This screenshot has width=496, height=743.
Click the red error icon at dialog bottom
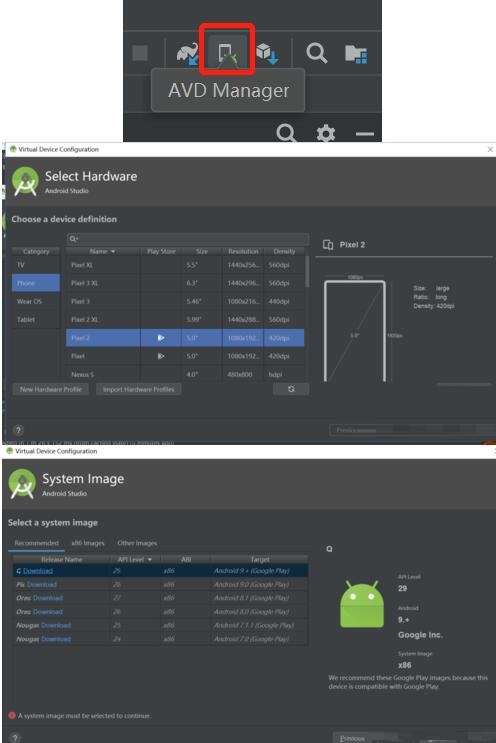12,716
